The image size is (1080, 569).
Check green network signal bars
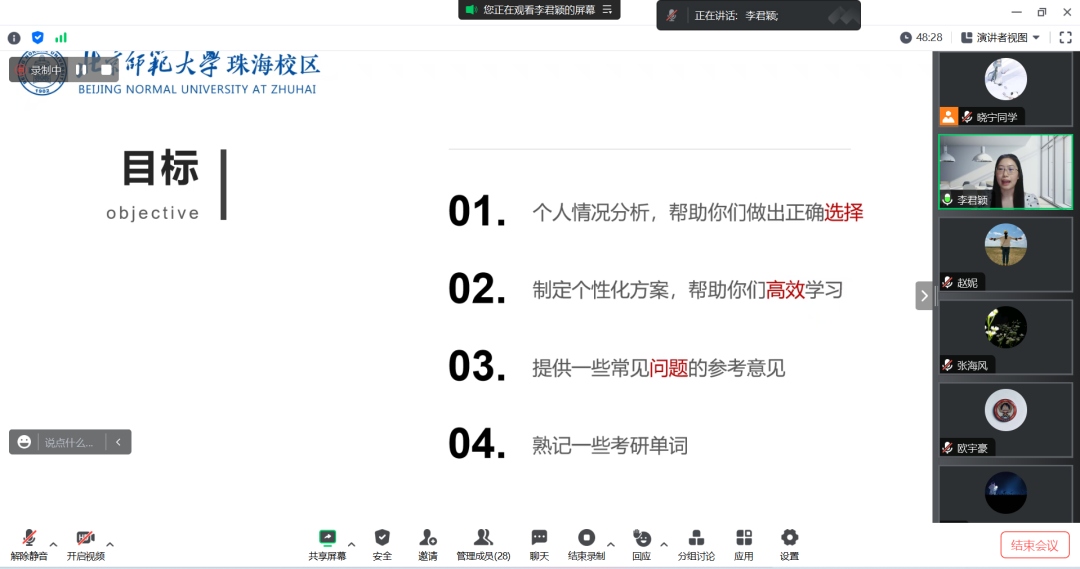click(x=61, y=38)
